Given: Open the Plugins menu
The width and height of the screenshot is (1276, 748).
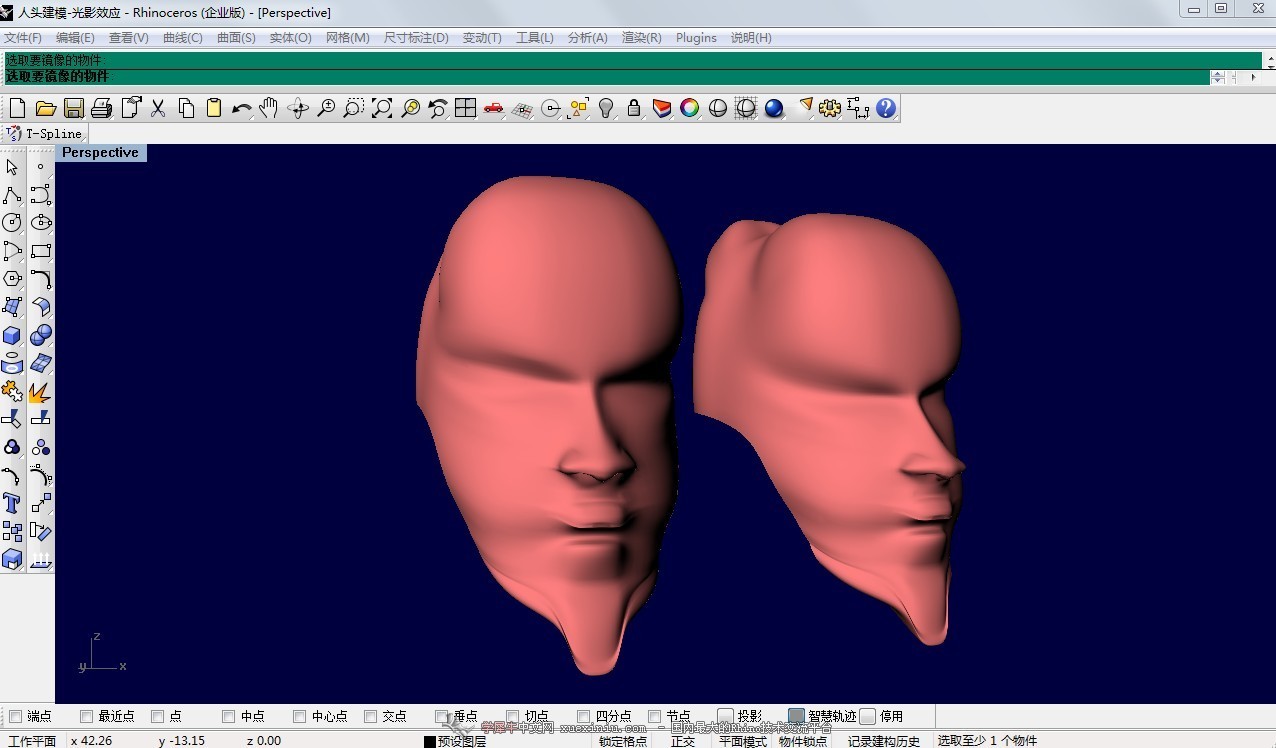Looking at the screenshot, I should pos(696,38).
